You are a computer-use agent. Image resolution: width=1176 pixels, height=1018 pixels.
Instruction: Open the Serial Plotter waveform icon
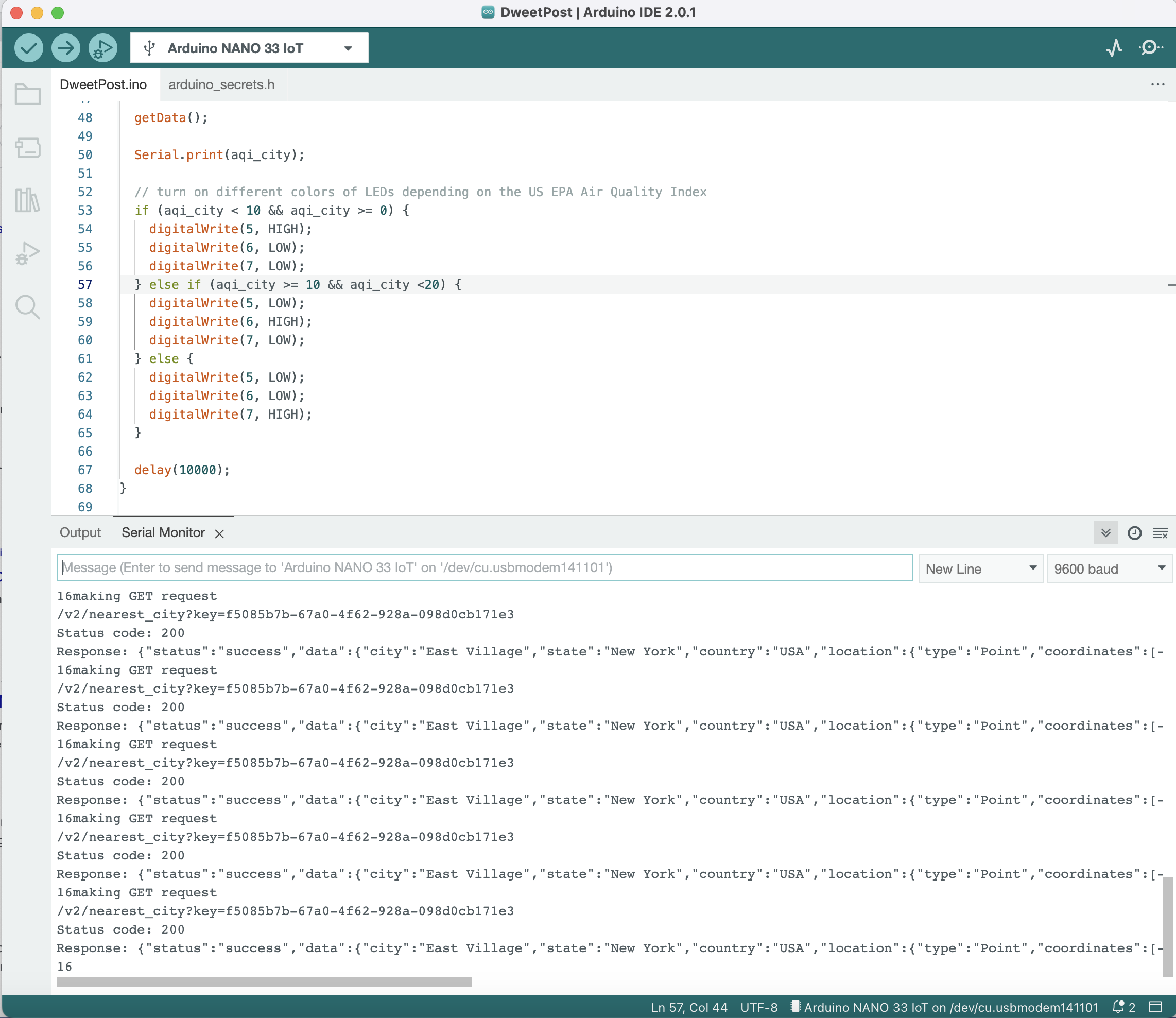pyautogui.click(x=1114, y=48)
